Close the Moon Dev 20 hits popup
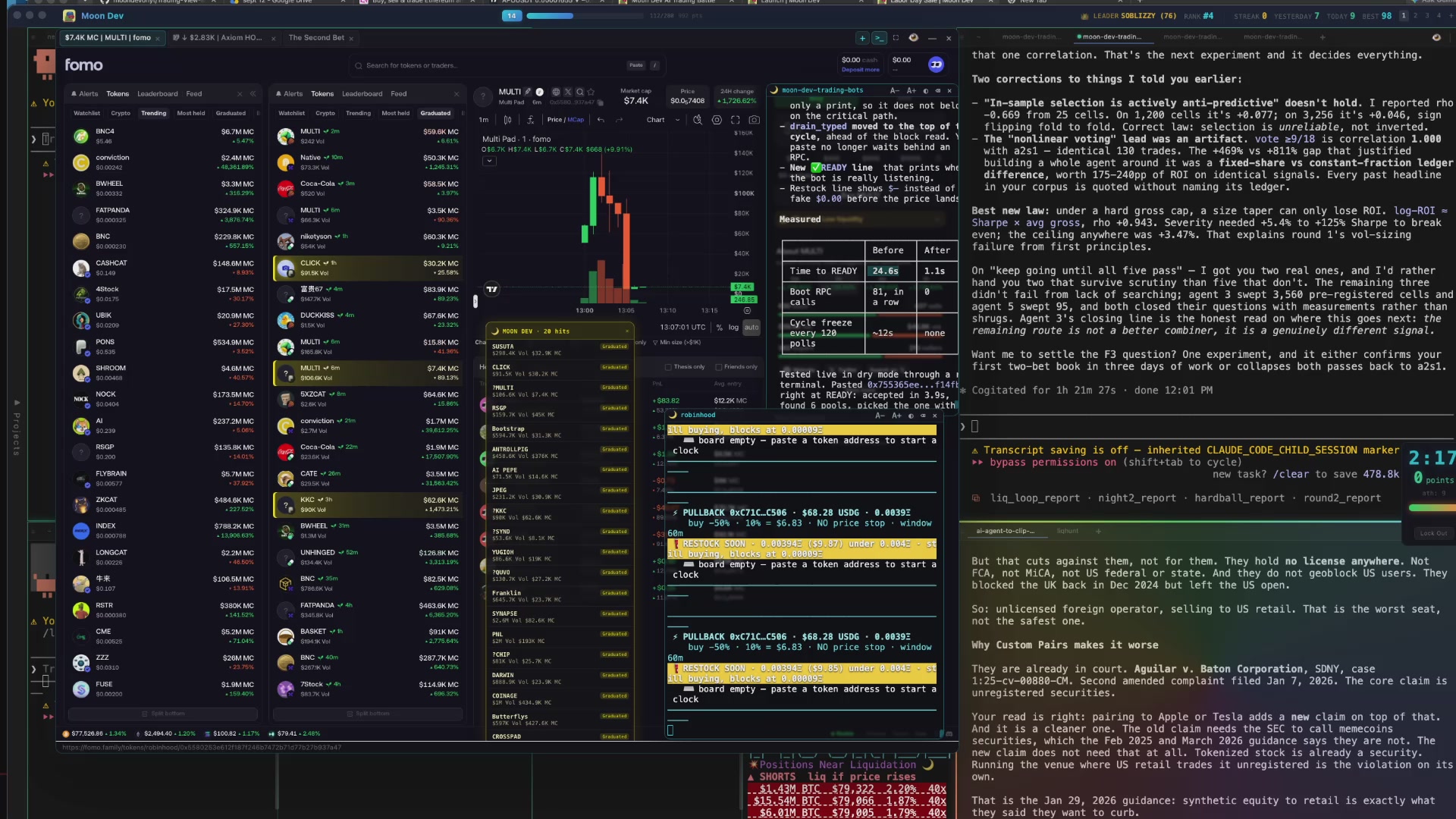 pyautogui.click(x=627, y=331)
